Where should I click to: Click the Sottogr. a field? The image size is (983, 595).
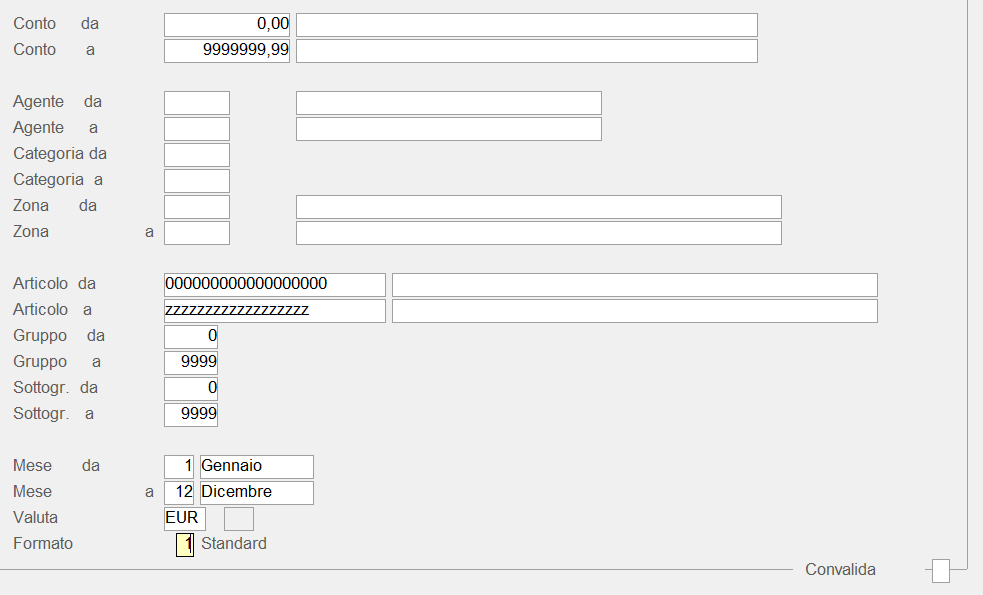(x=191, y=414)
